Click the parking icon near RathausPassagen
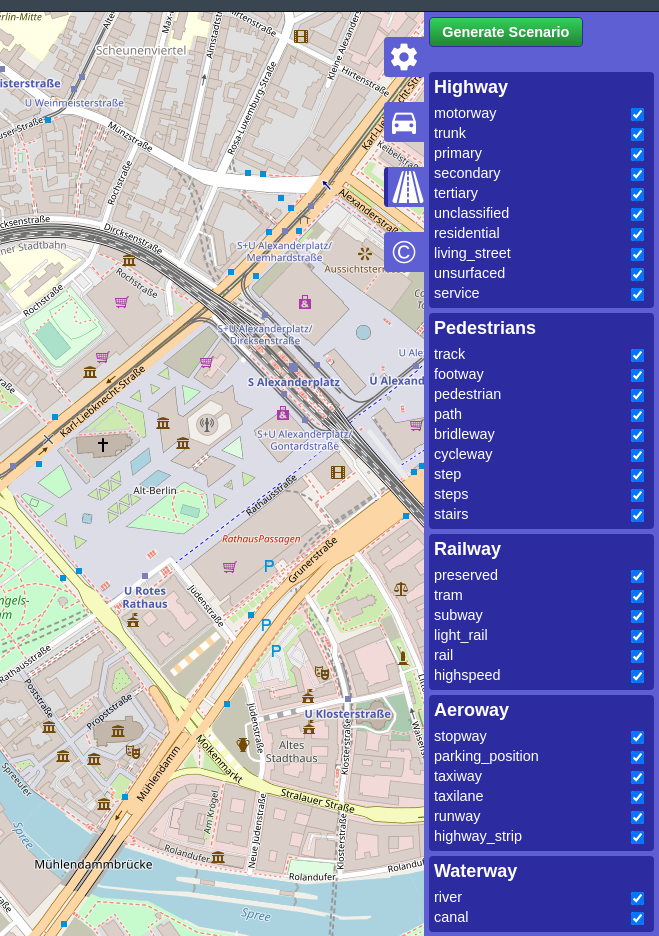 (269, 565)
